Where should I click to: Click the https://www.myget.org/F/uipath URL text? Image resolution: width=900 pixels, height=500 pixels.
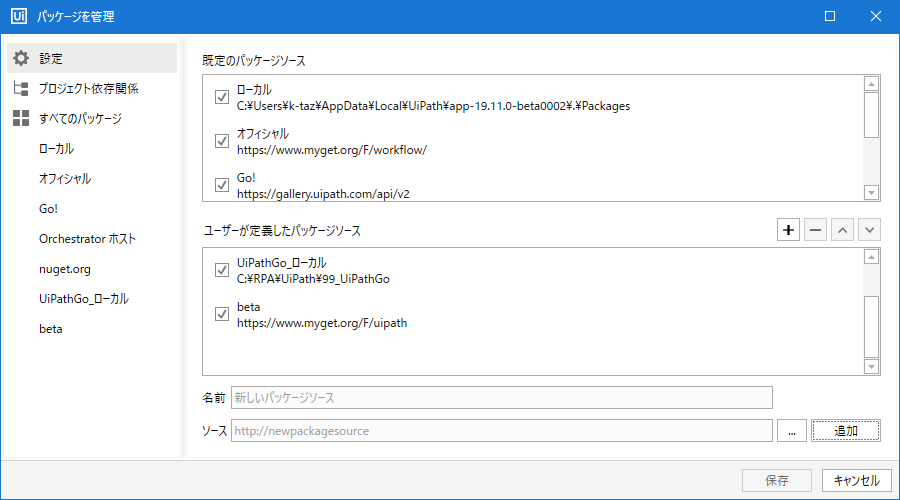tap(322, 323)
